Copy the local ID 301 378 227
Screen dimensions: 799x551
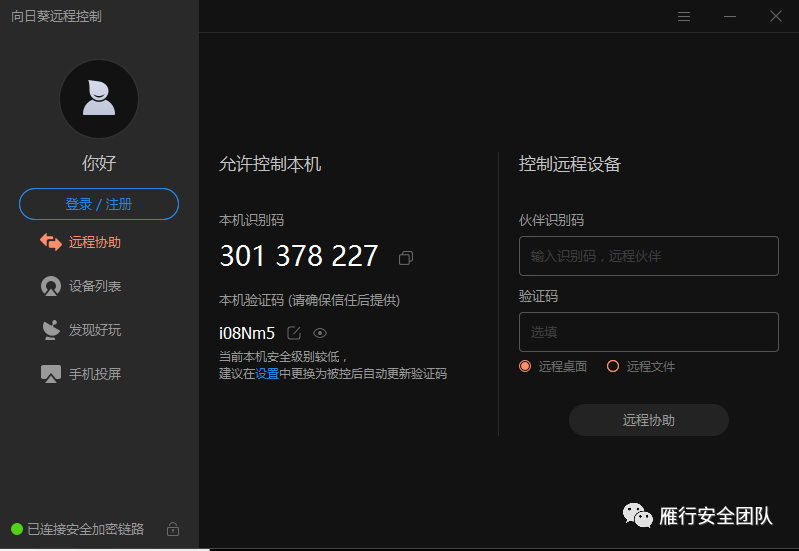[406, 258]
